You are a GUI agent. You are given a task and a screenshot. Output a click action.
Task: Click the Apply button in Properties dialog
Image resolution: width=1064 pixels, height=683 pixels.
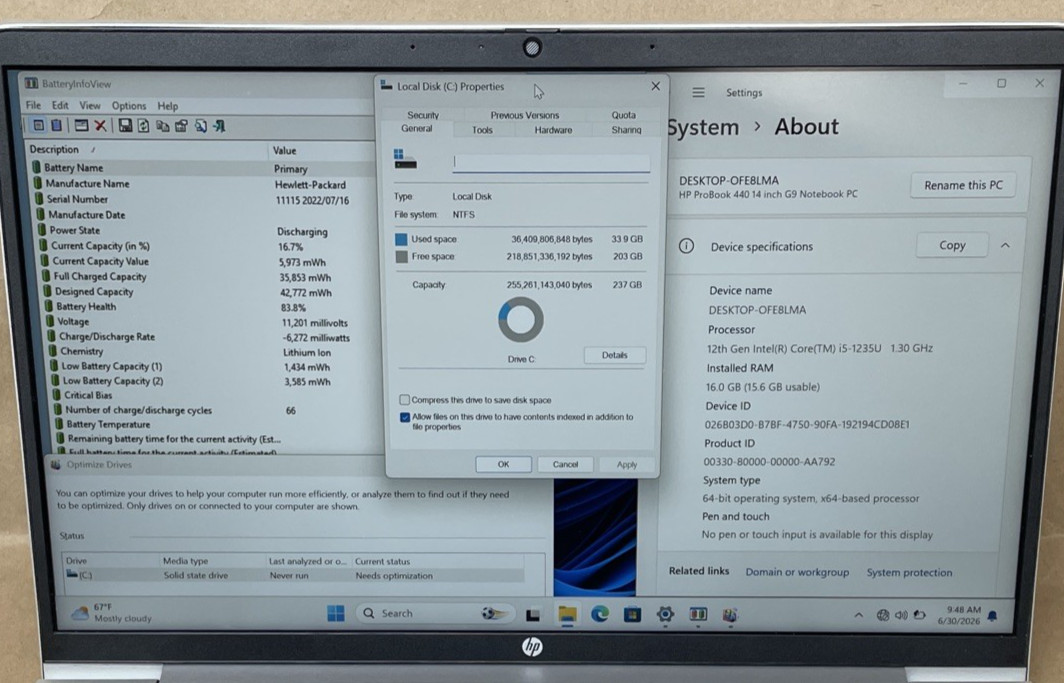[x=627, y=465]
